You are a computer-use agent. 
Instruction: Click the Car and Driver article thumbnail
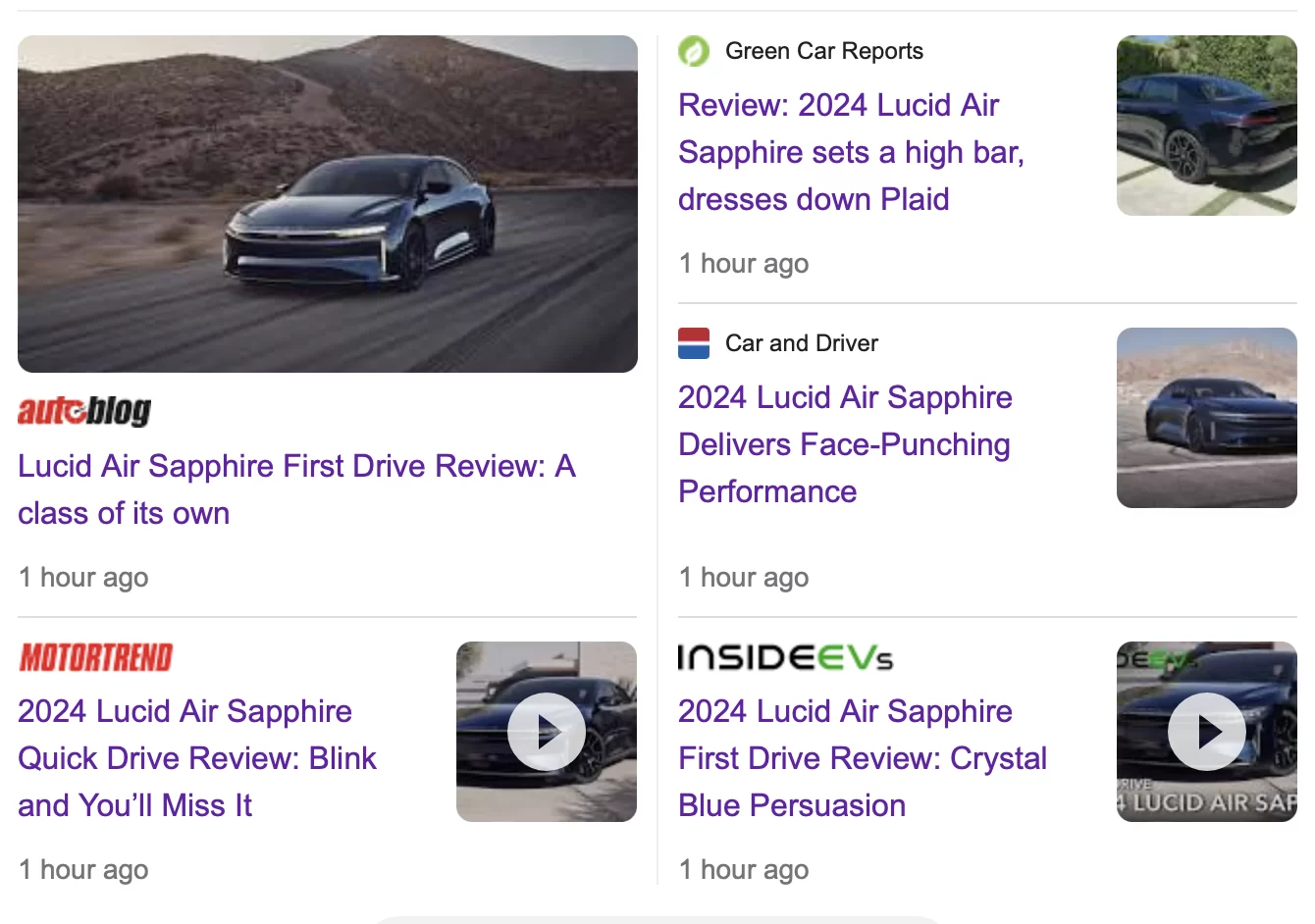point(1207,418)
